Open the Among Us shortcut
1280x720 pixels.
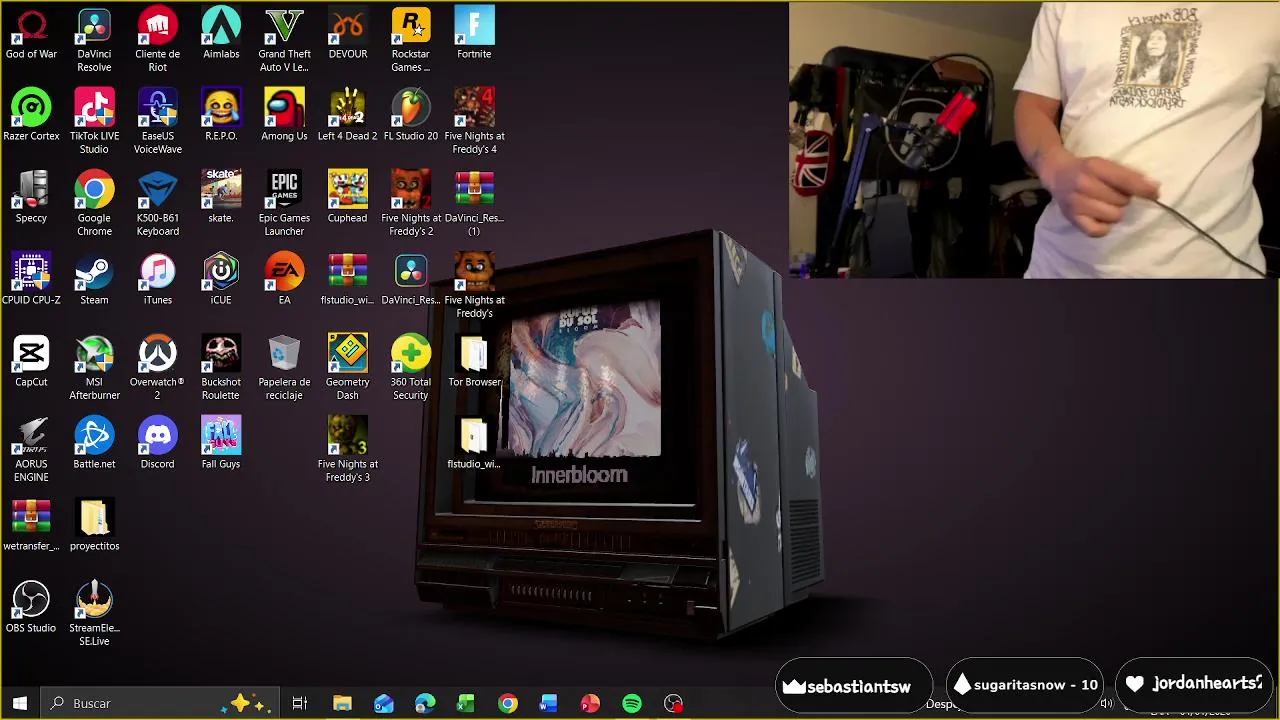(284, 116)
